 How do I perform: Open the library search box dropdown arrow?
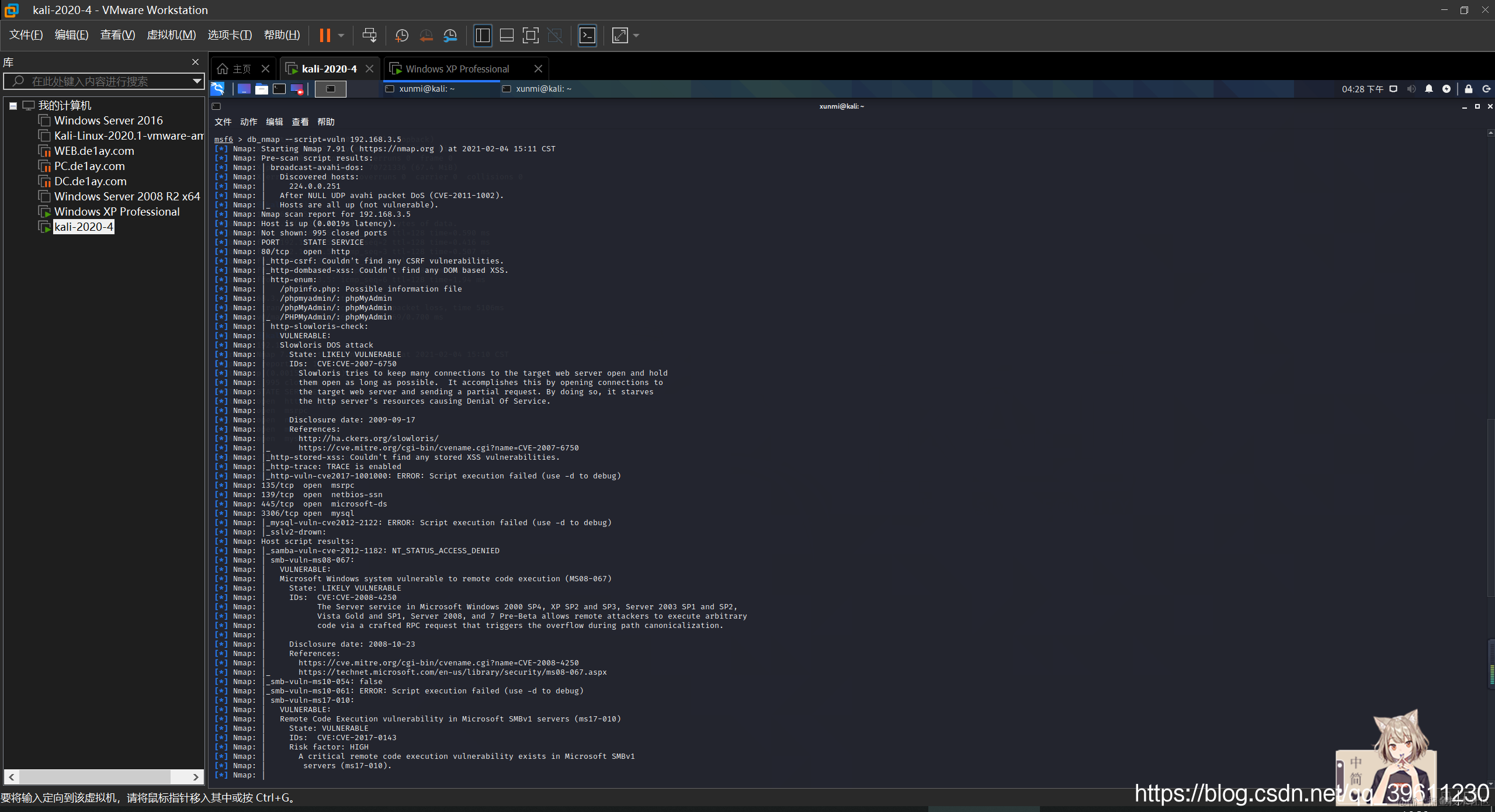click(x=197, y=81)
